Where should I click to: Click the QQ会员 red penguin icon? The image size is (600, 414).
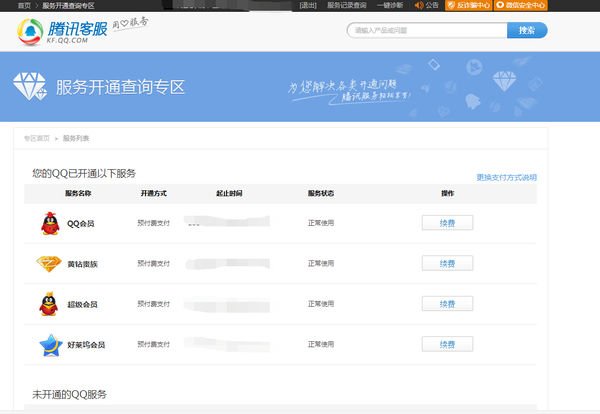50,223
